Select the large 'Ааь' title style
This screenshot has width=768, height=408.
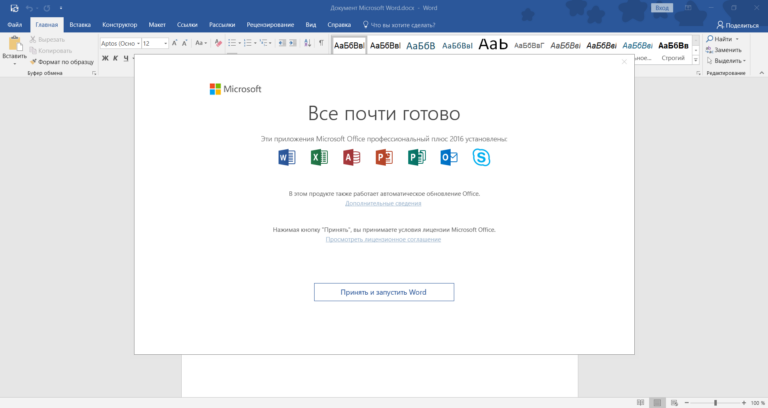(493, 45)
